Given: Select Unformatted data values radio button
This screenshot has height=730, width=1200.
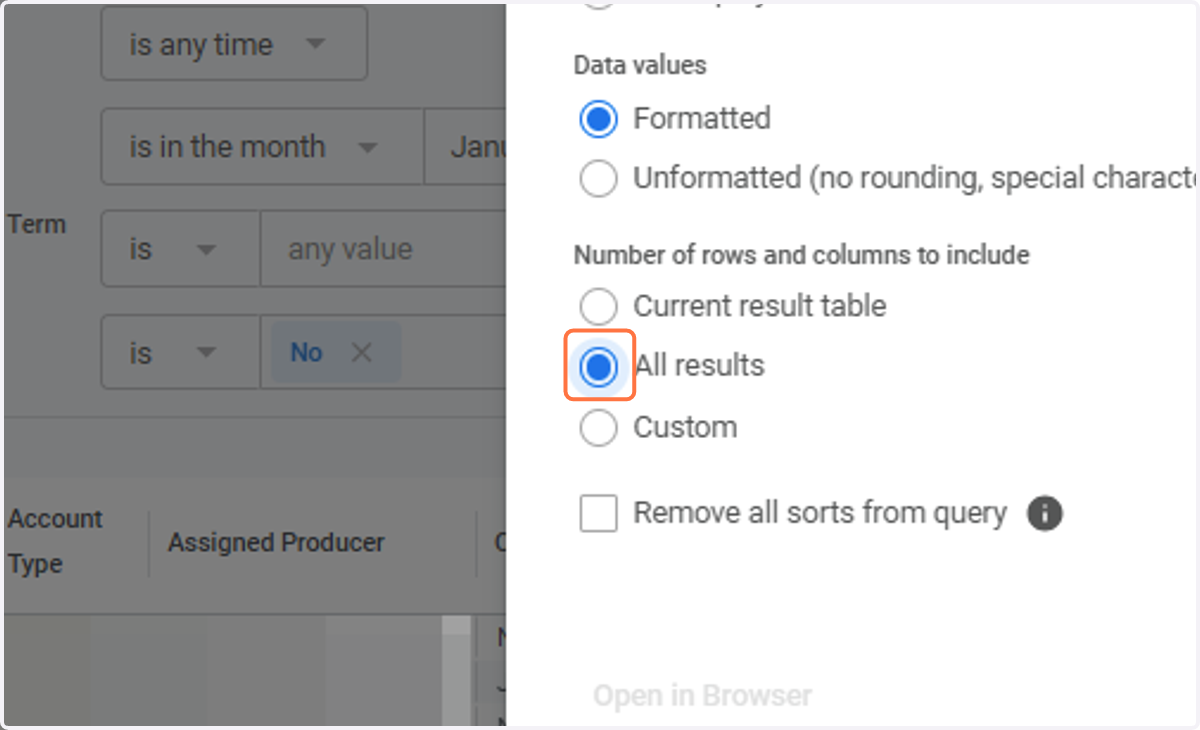Looking at the screenshot, I should point(598,179).
